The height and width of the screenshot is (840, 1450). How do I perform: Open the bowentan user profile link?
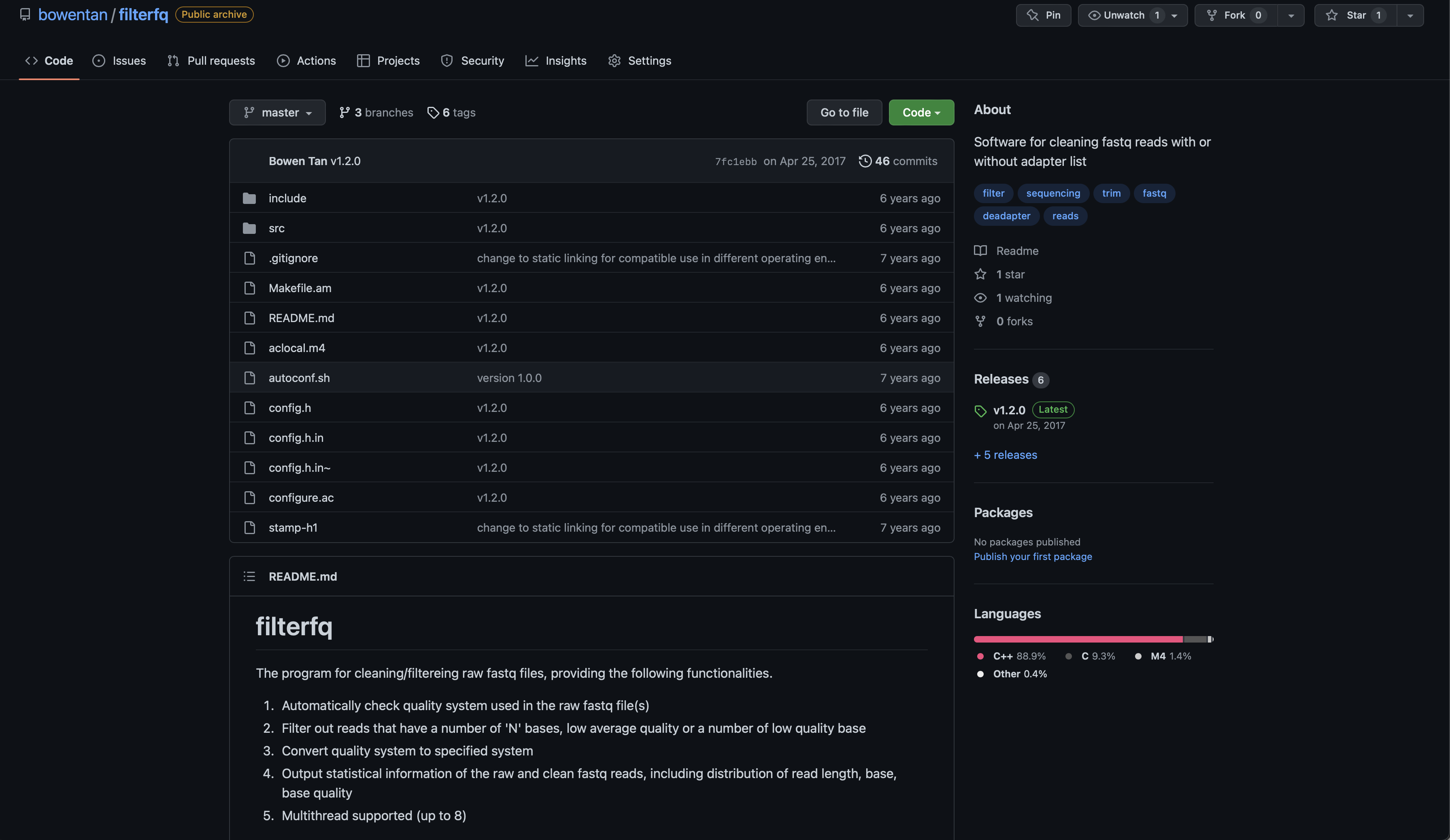coord(72,15)
